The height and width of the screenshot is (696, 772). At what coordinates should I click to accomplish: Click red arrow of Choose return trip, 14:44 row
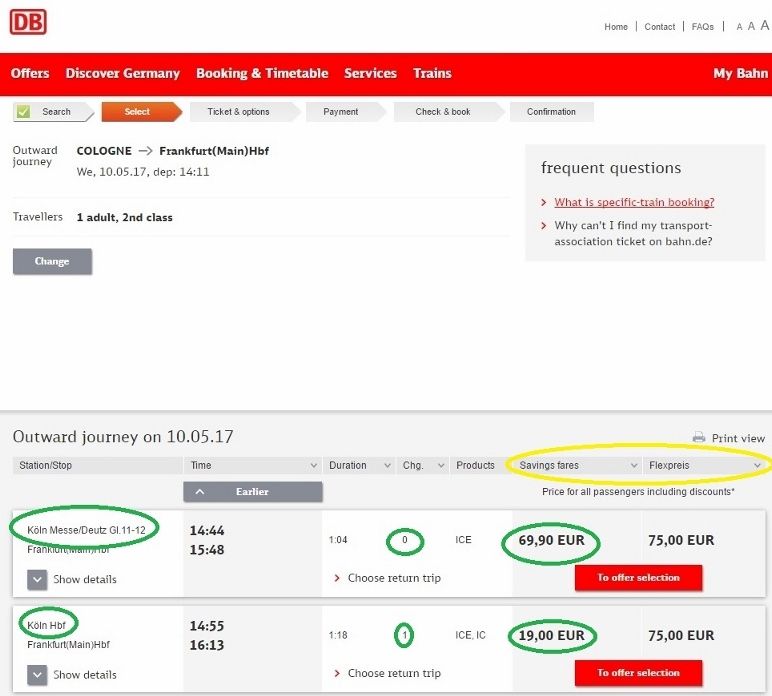click(x=337, y=578)
